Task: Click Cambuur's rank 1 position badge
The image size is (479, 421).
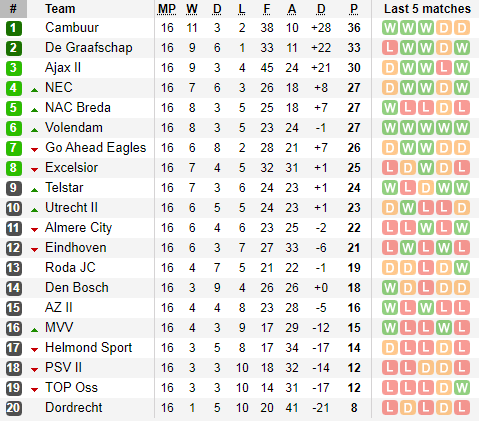Action: pyautogui.click(x=14, y=28)
